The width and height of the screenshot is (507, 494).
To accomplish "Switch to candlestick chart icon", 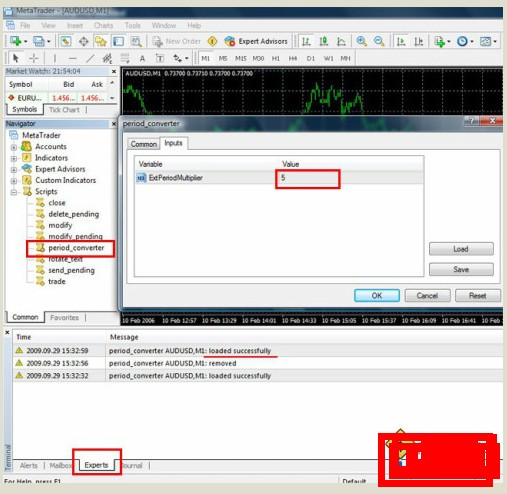I will [x=323, y=41].
